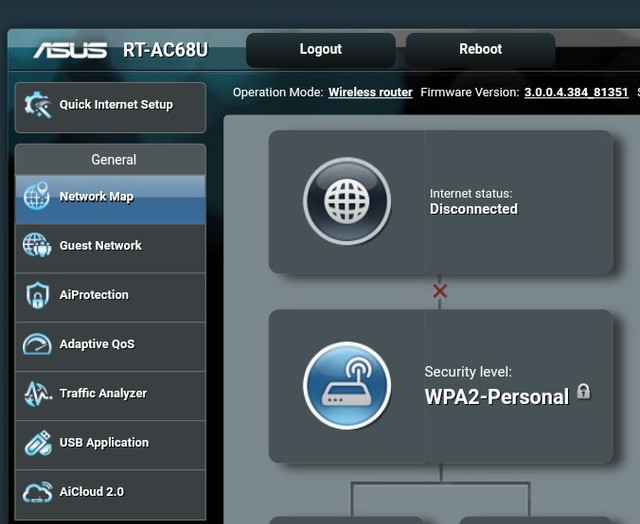The height and width of the screenshot is (524, 640).
Task: Click the Guest Network icon
Action: (x=37, y=245)
